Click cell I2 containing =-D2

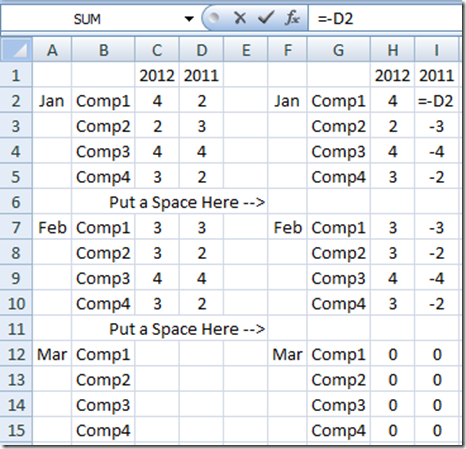tap(437, 101)
